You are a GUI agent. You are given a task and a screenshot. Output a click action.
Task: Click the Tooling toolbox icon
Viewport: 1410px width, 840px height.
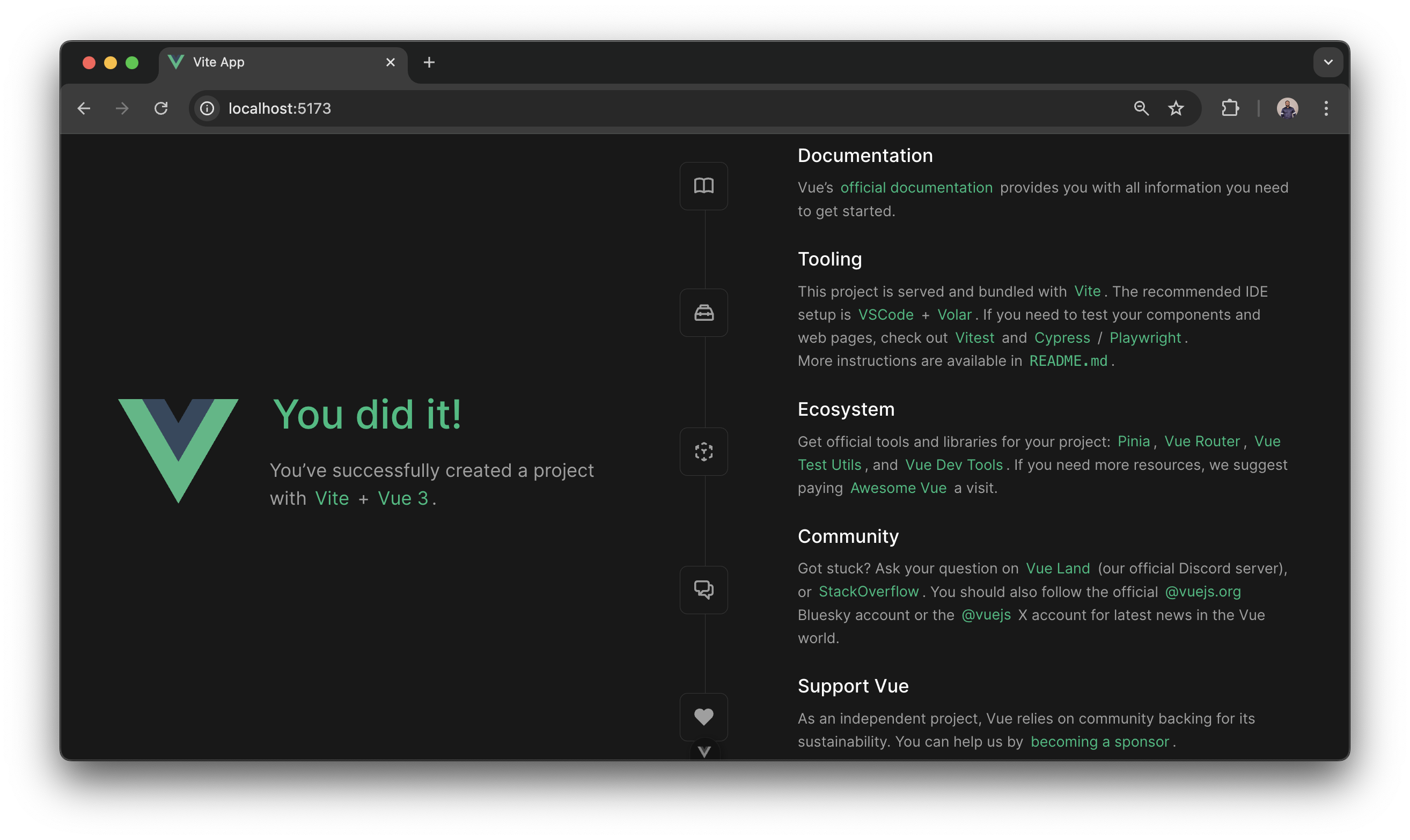click(x=703, y=313)
